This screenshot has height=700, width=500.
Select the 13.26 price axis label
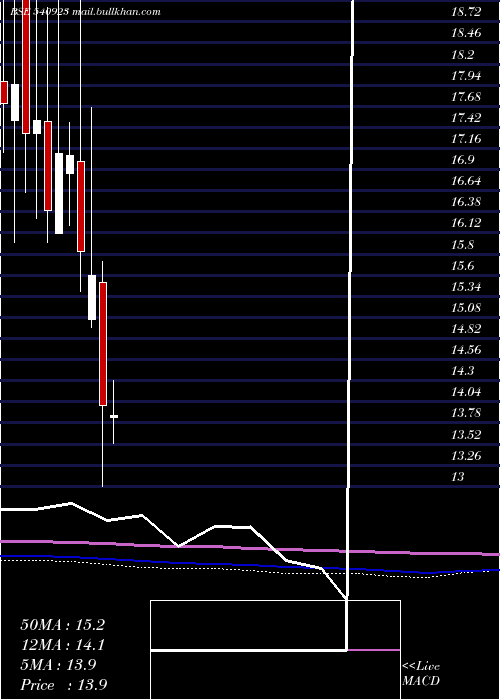[x=466, y=455]
